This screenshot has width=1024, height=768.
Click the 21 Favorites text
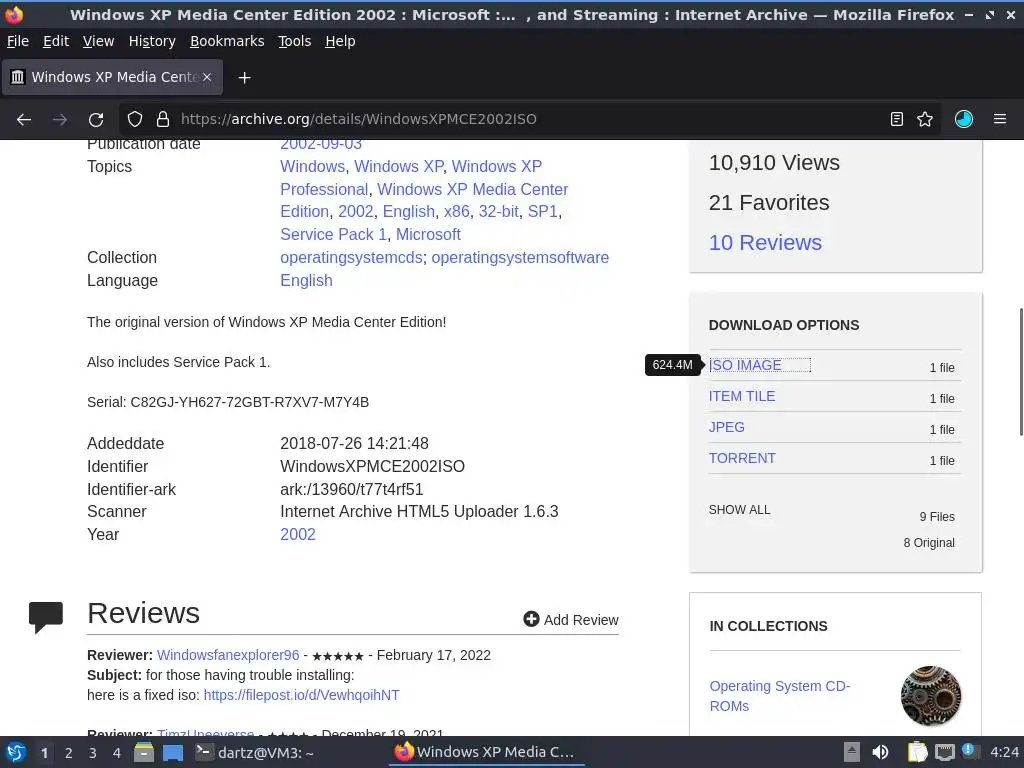click(x=769, y=202)
